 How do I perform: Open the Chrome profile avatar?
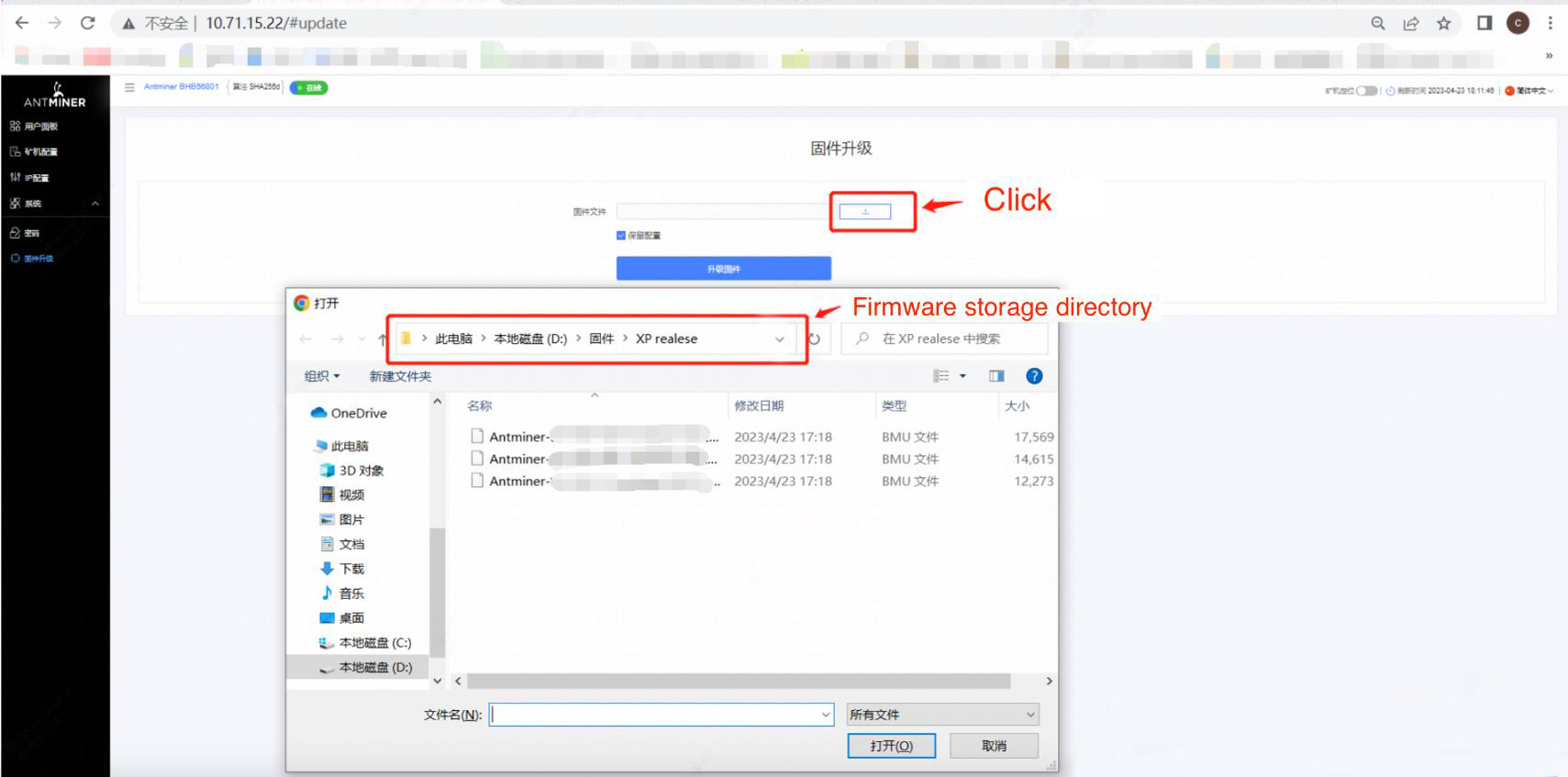[1518, 23]
